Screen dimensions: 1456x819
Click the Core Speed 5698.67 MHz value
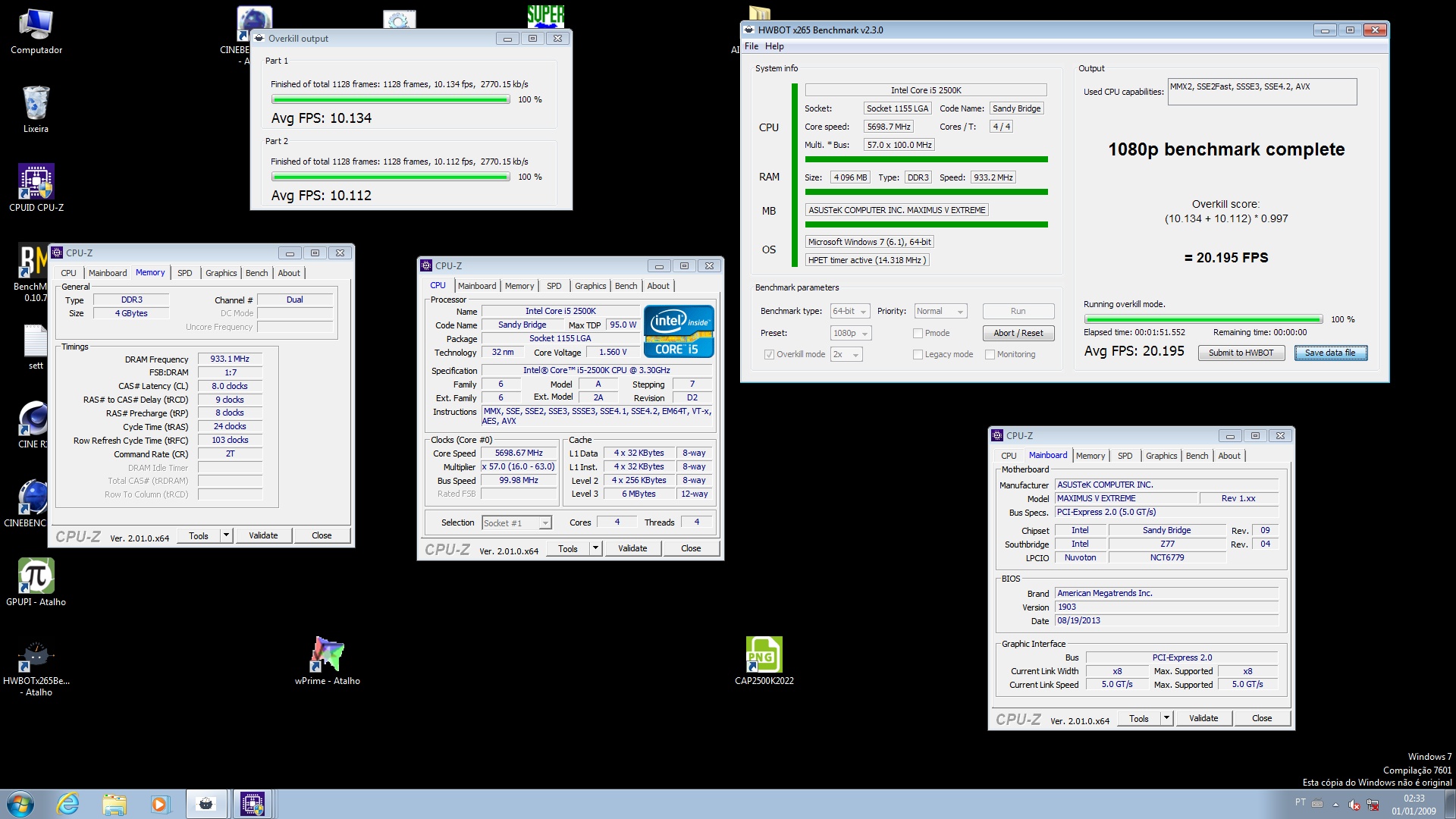(x=519, y=453)
